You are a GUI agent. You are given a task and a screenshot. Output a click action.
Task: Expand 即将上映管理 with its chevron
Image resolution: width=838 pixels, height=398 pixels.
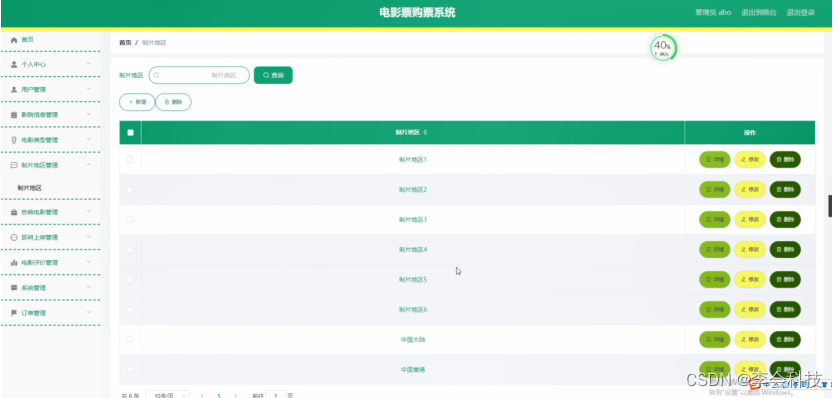(x=89, y=237)
